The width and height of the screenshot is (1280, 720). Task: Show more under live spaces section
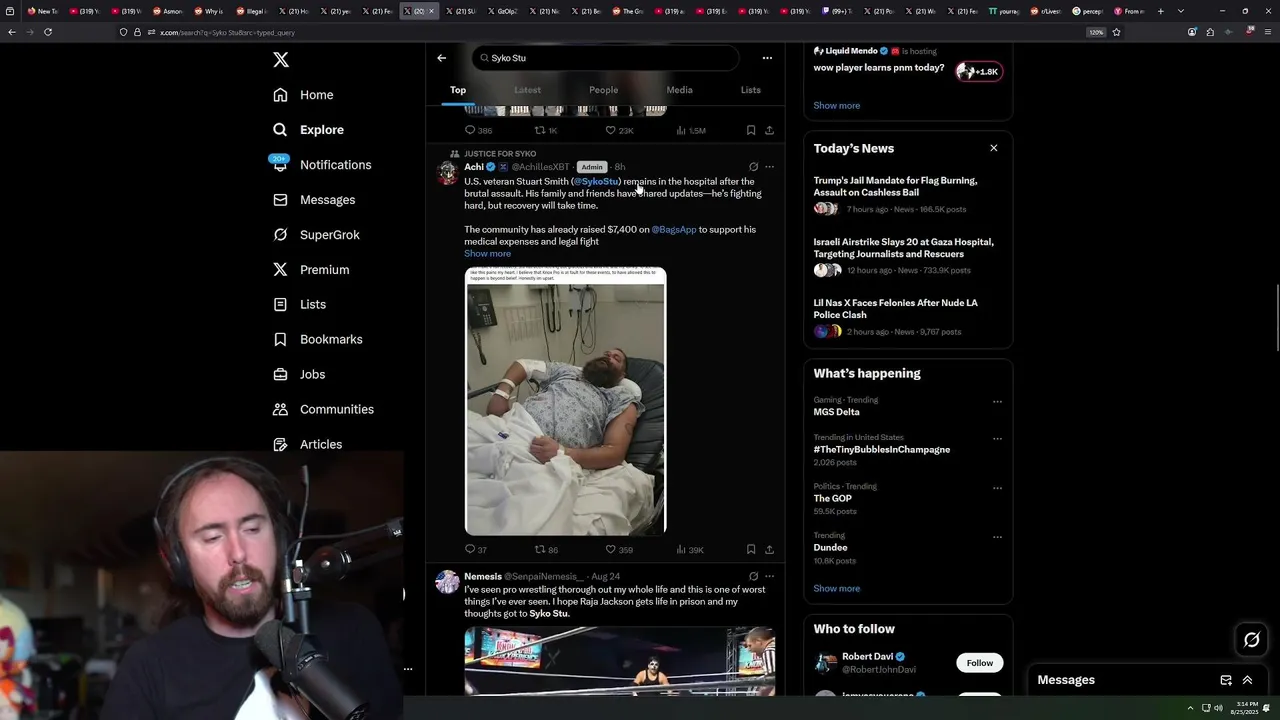[x=836, y=106]
